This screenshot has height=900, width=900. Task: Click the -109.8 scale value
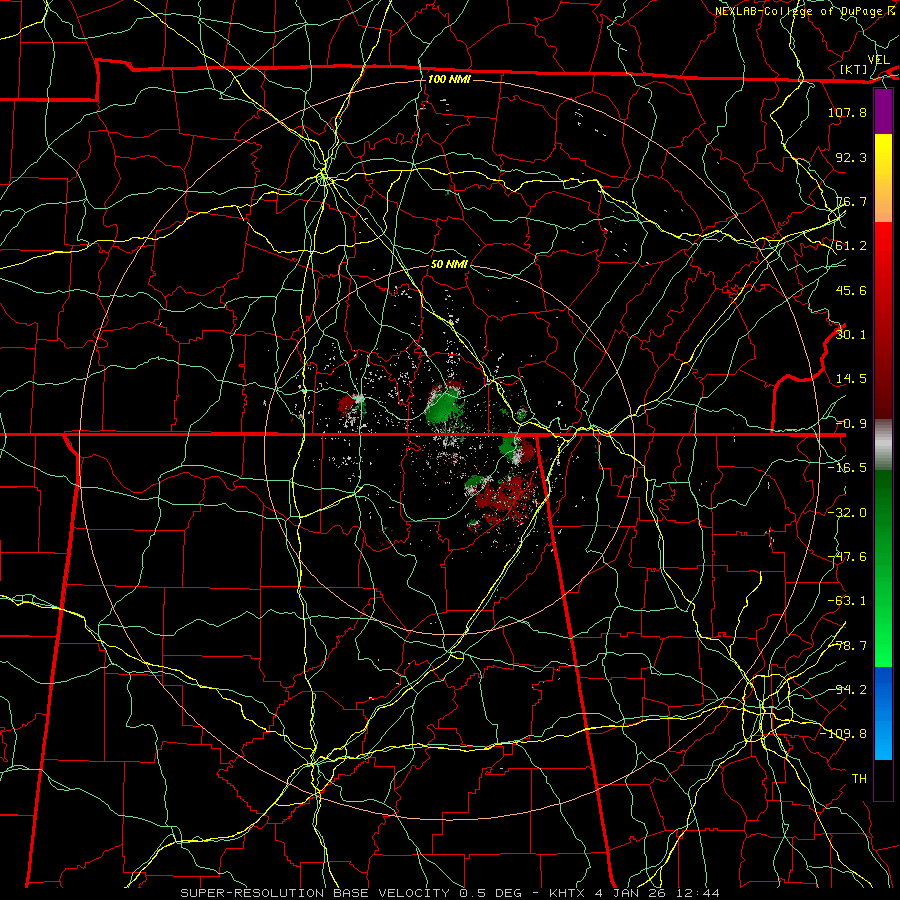click(x=844, y=734)
